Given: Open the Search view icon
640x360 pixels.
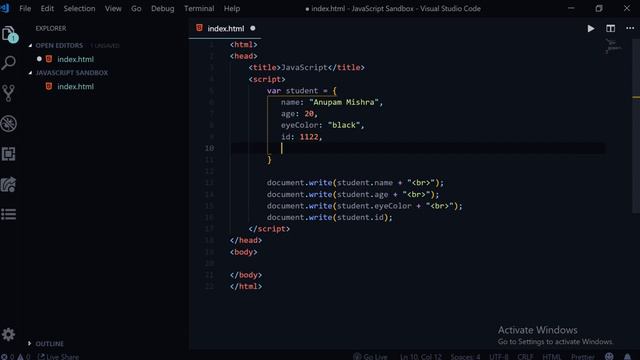Looking at the screenshot, I should click(x=9, y=63).
